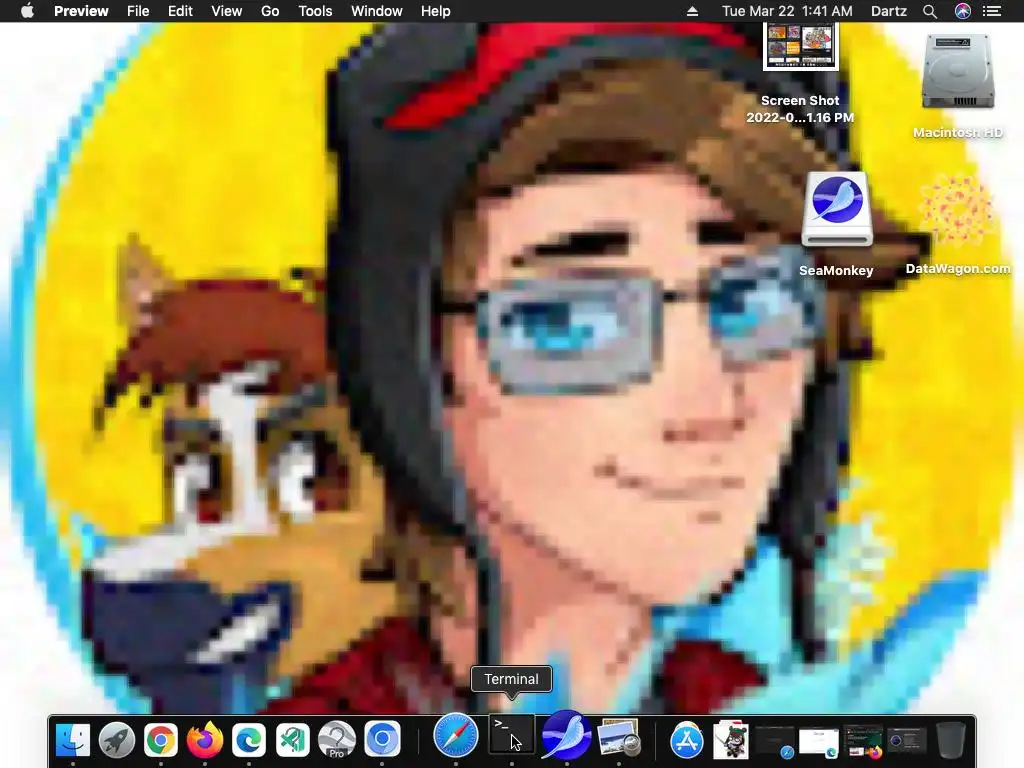Launch Microsoft Edge from the dock

249,740
